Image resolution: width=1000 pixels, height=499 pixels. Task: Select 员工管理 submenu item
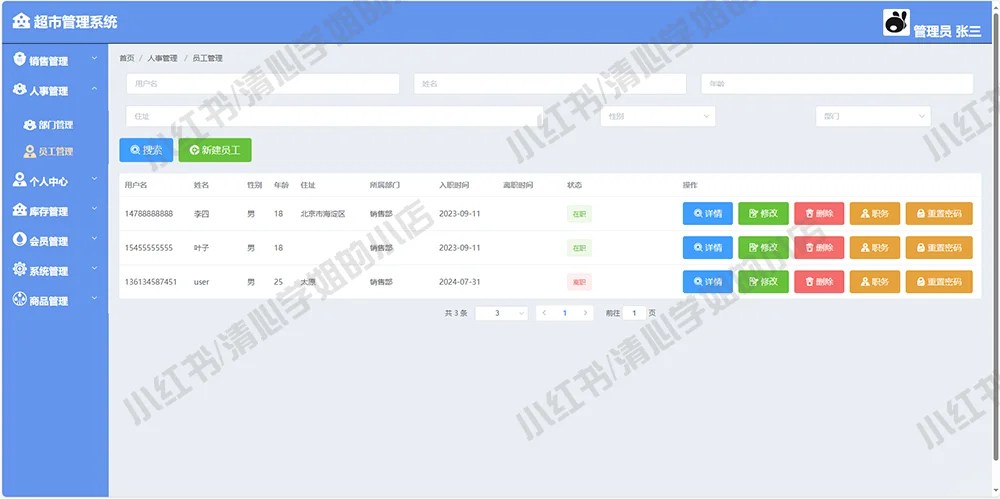pyautogui.click(x=55, y=152)
